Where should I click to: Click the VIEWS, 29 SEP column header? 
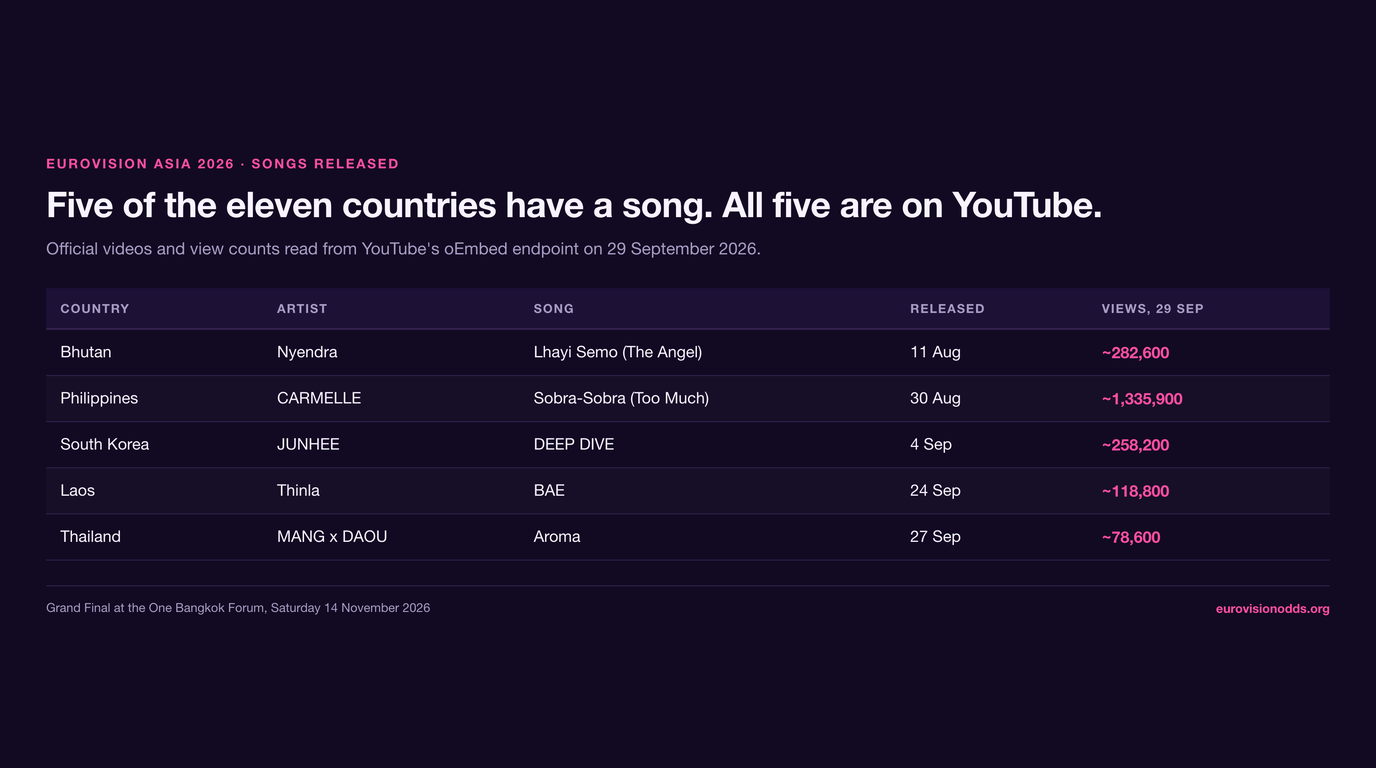pos(1153,309)
